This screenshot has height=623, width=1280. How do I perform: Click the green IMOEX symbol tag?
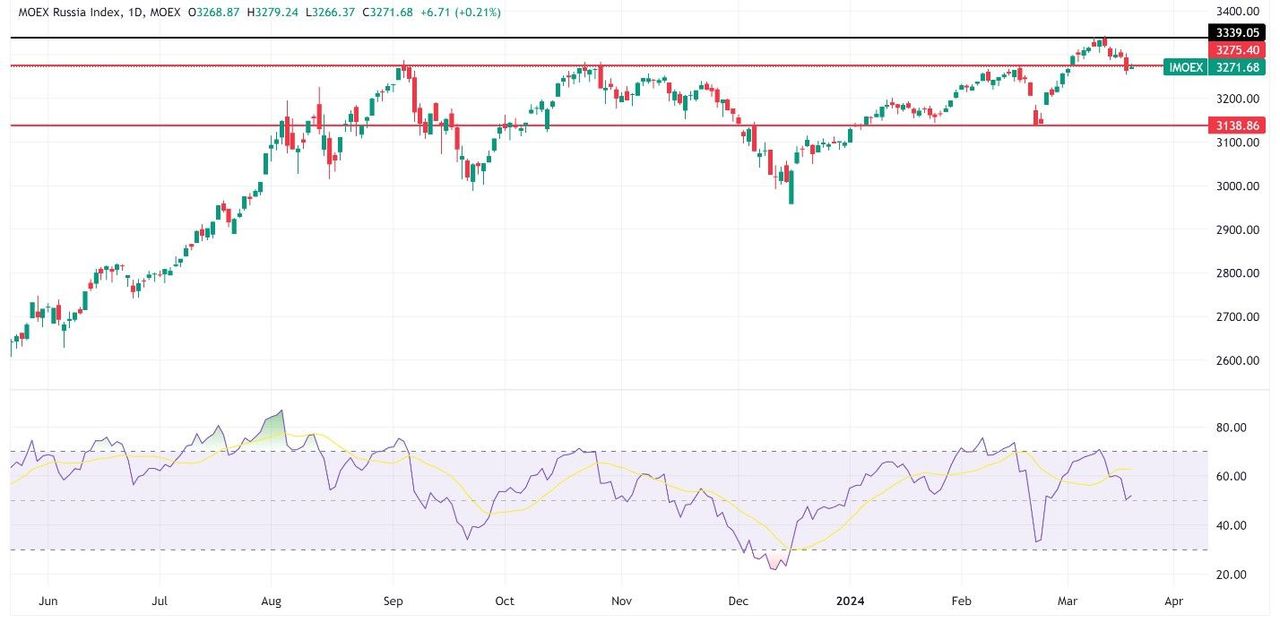tap(1186, 67)
